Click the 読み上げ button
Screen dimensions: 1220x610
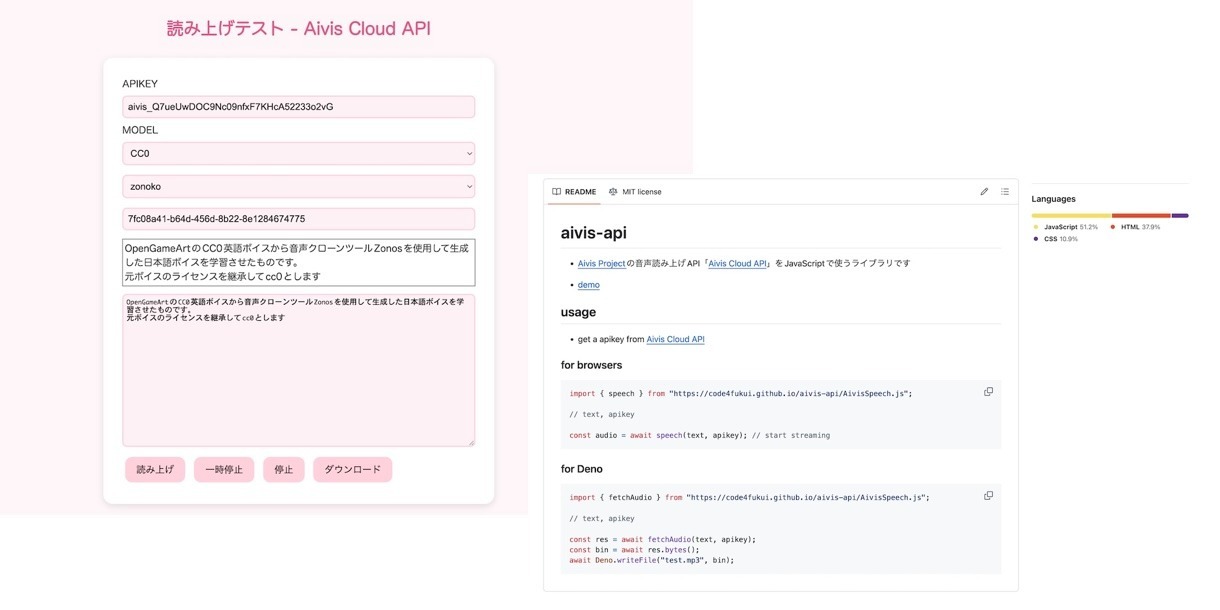click(x=155, y=470)
